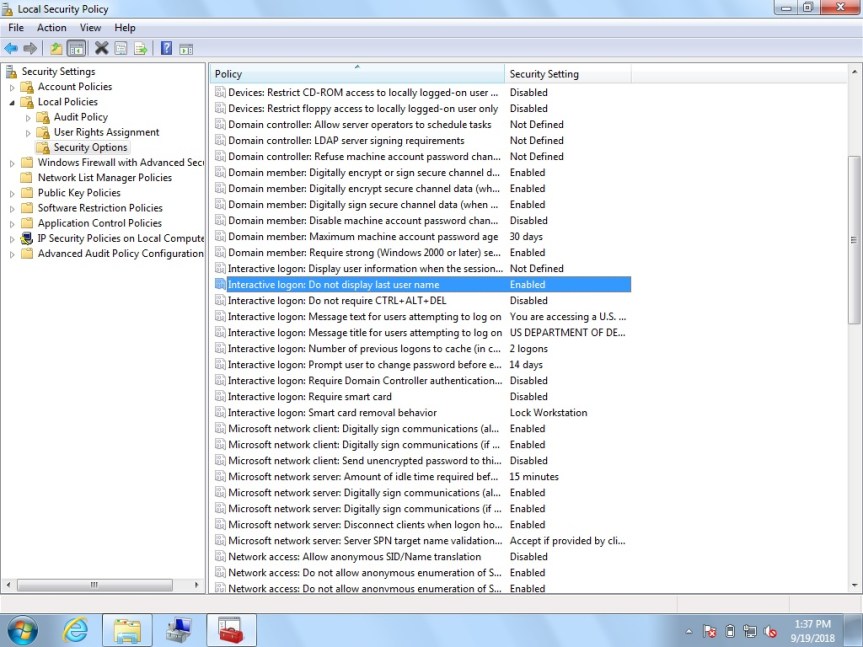Expand the Account Policies tree node
The height and width of the screenshot is (647, 863).
click(12, 87)
